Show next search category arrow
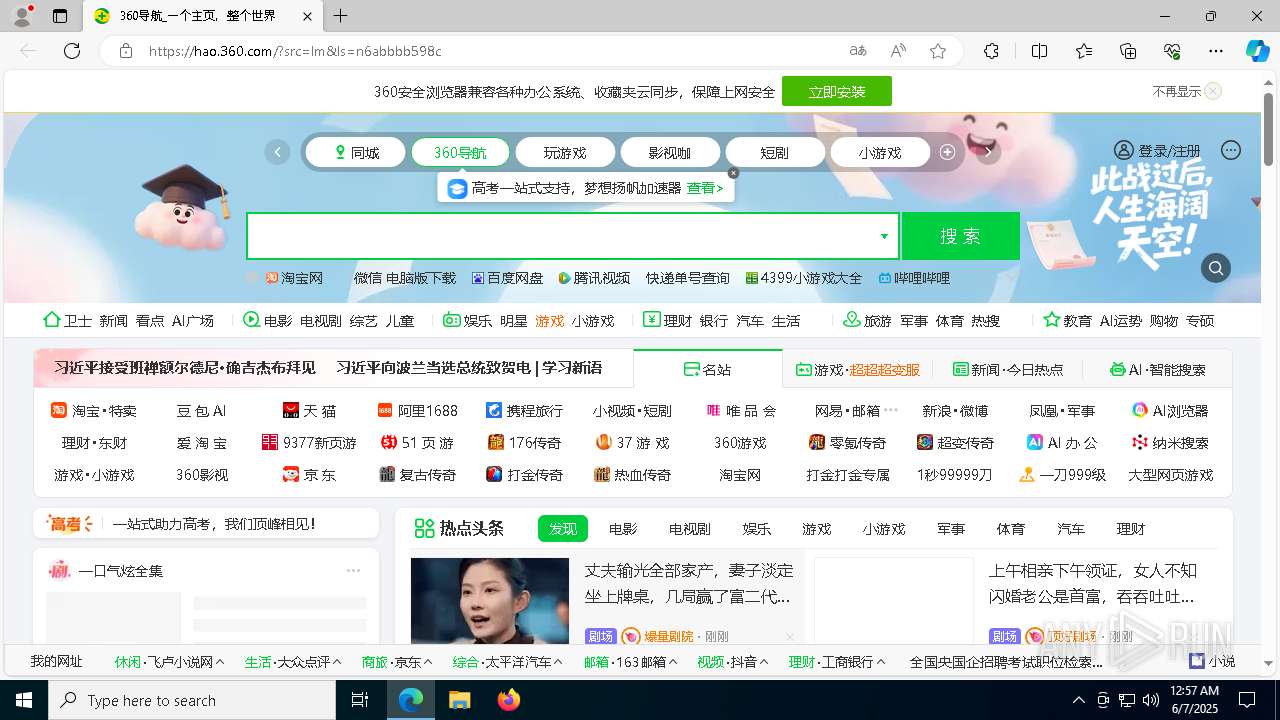Viewport: 1280px width, 720px height. 988,152
